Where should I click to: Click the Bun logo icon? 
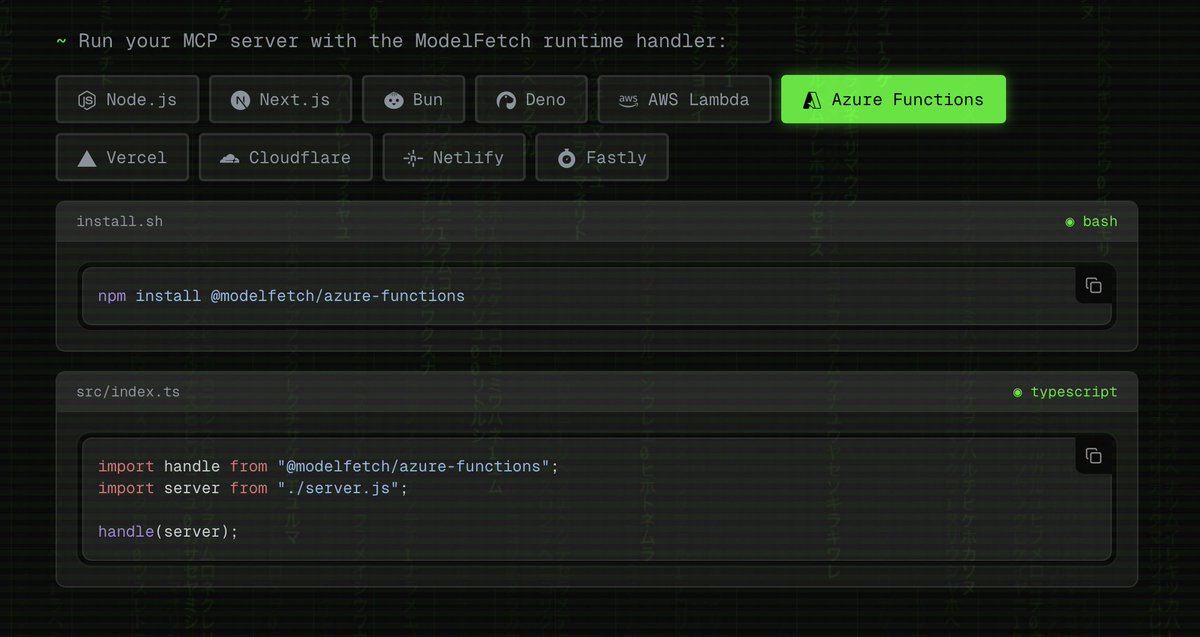click(x=393, y=100)
